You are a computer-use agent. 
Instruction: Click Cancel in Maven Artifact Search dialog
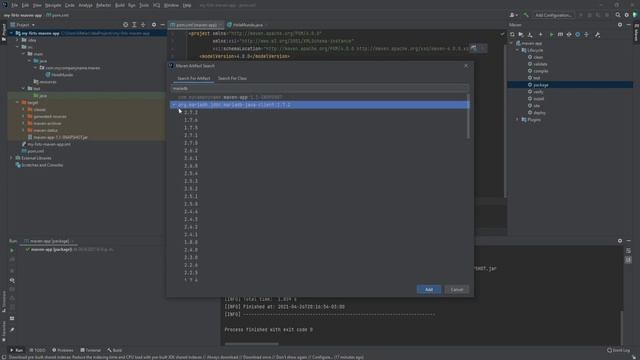(x=456, y=290)
